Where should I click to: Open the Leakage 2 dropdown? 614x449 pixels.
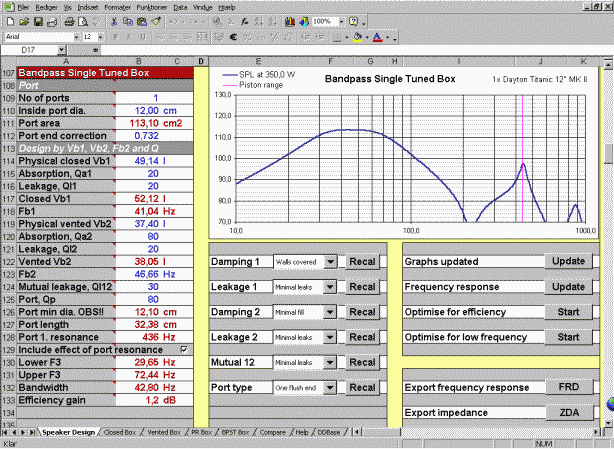(330, 337)
